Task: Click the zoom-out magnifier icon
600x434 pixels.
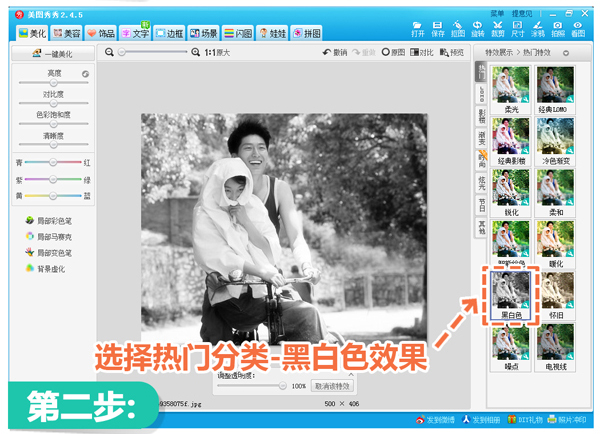Action: click(110, 52)
